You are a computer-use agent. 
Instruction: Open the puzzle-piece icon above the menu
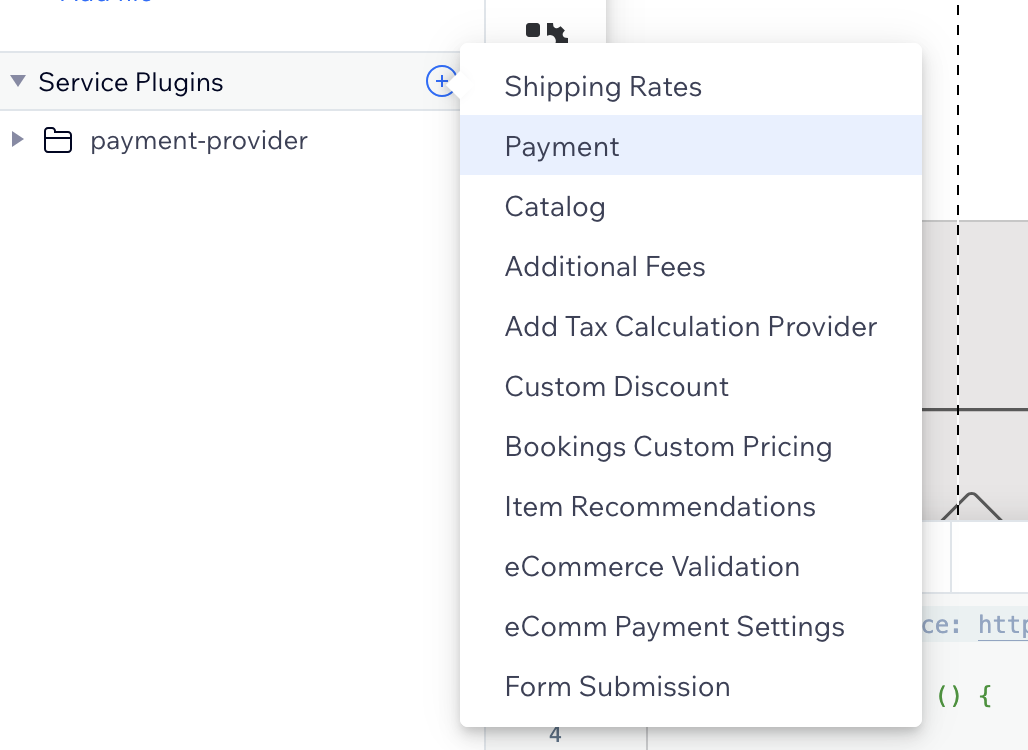click(x=546, y=32)
